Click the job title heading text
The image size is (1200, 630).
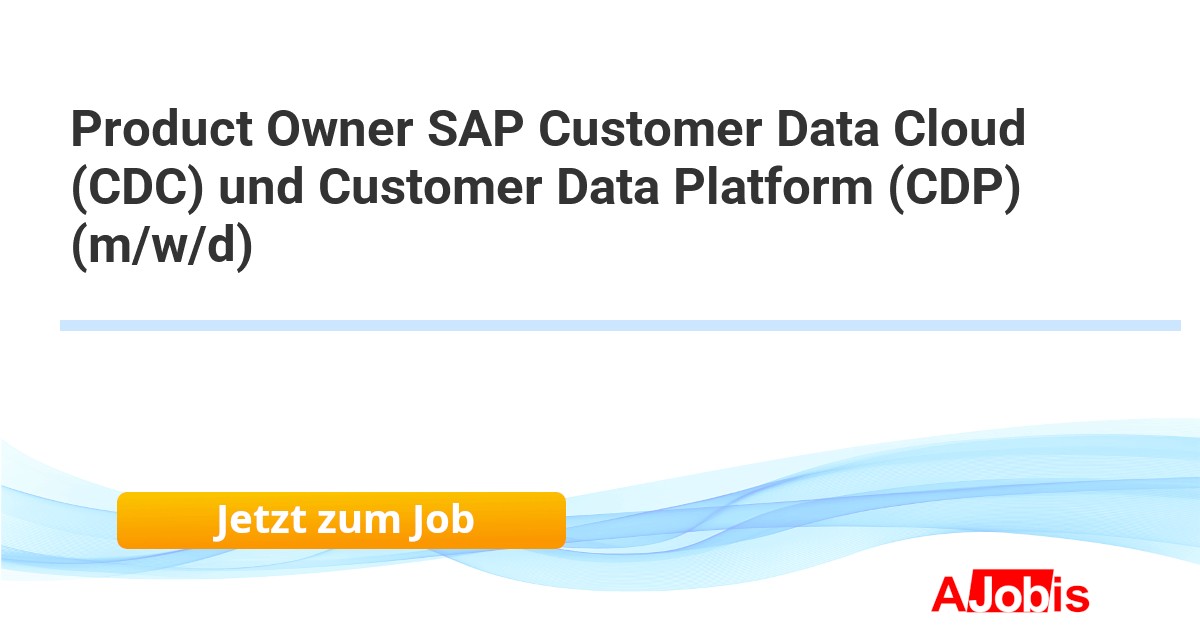pos(548,188)
